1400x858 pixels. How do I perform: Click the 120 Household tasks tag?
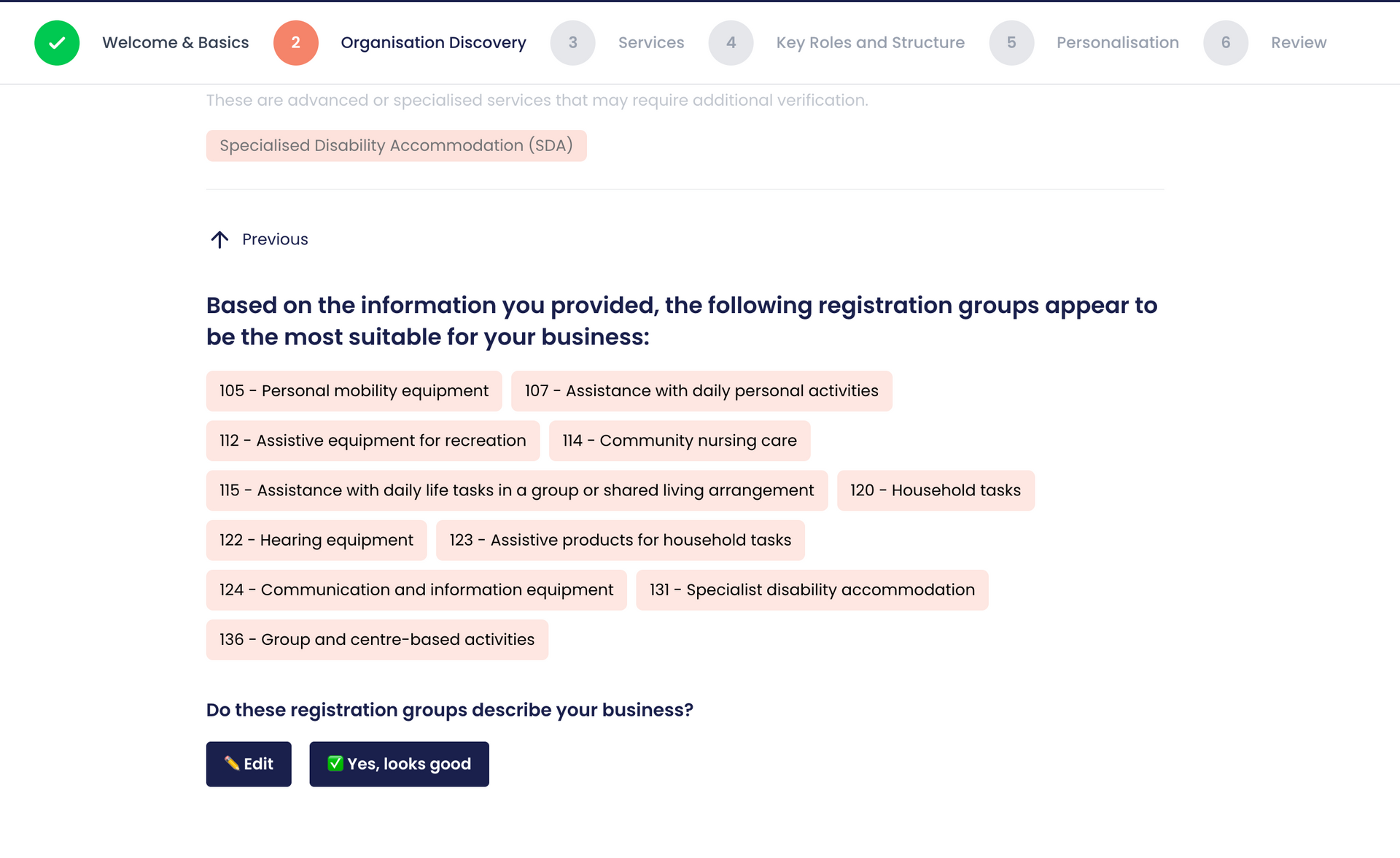click(x=936, y=490)
